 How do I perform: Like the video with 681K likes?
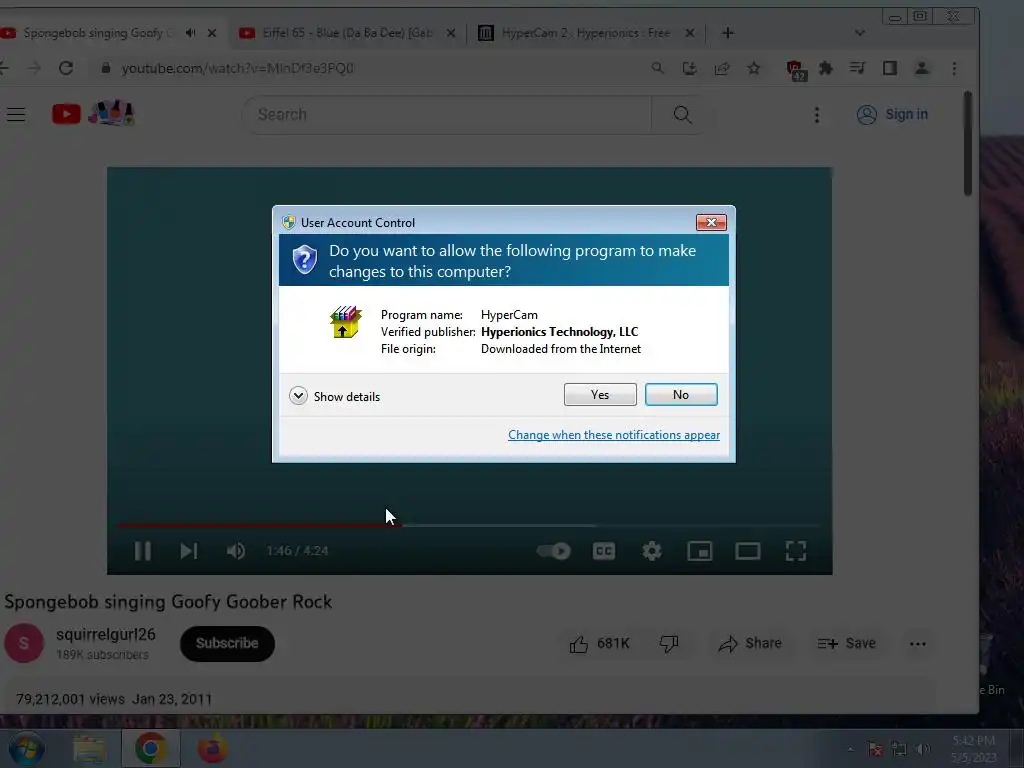599,644
